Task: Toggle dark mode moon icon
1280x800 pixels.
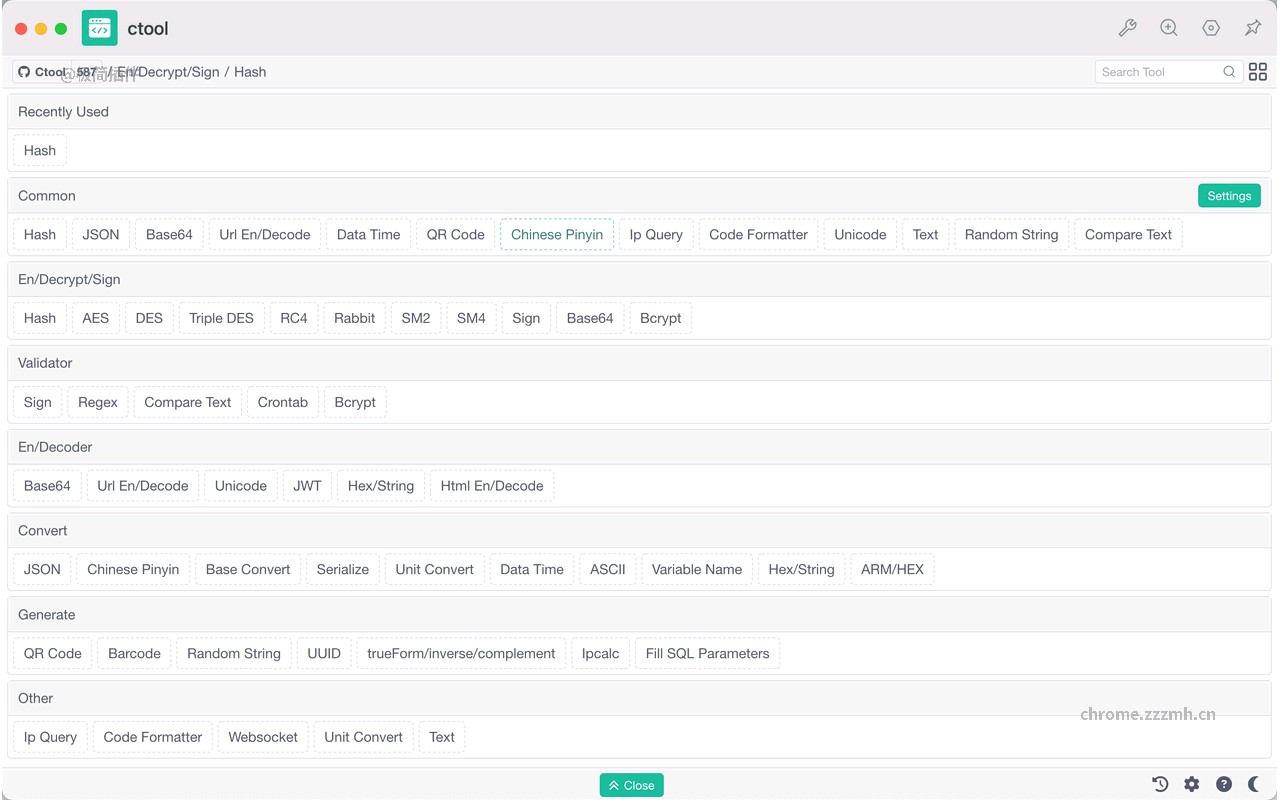Action: tap(1254, 784)
